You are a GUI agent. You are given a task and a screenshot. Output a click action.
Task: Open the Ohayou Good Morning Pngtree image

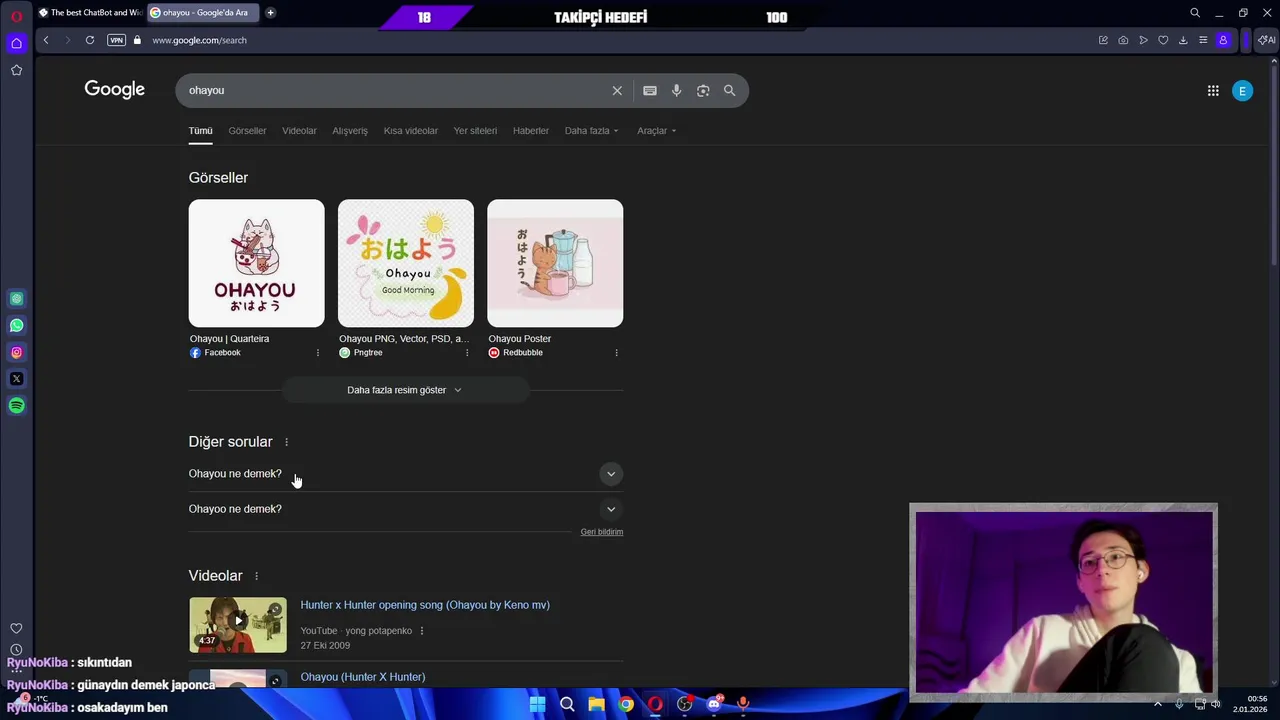pyautogui.click(x=406, y=263)
